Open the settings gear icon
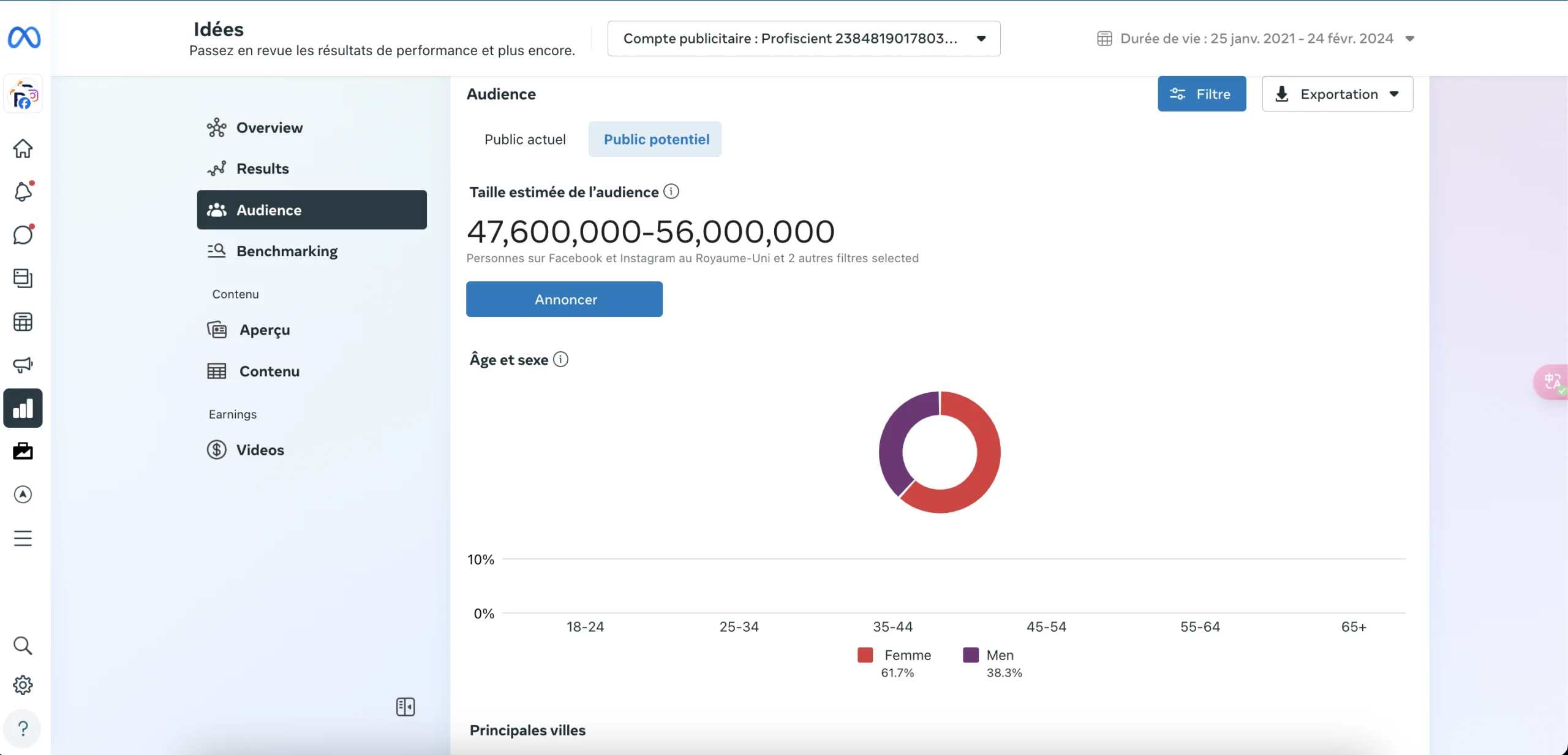Viewport: 1568px width, 755px height. point(23,685)
